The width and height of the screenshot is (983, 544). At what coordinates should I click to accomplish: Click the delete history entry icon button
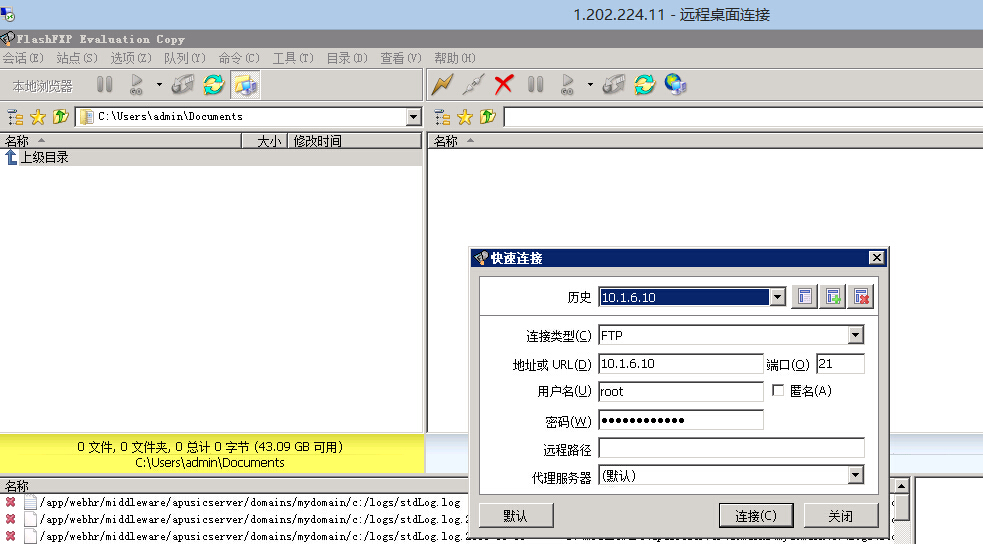861,296
